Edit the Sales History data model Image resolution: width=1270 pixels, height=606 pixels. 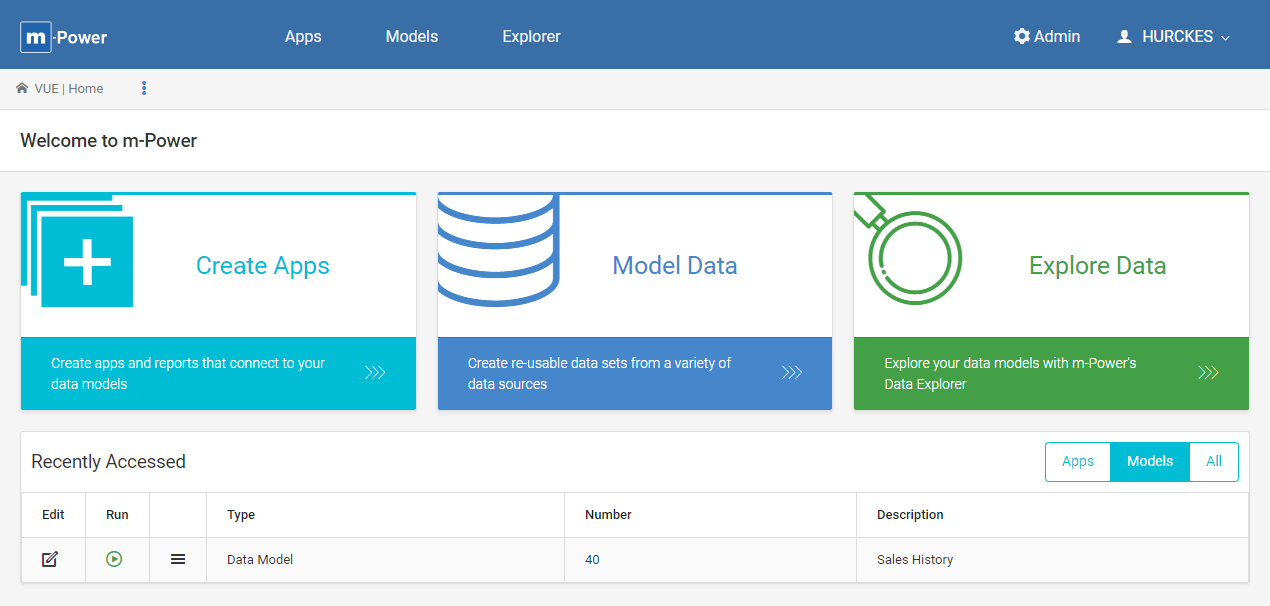(50, 559)
